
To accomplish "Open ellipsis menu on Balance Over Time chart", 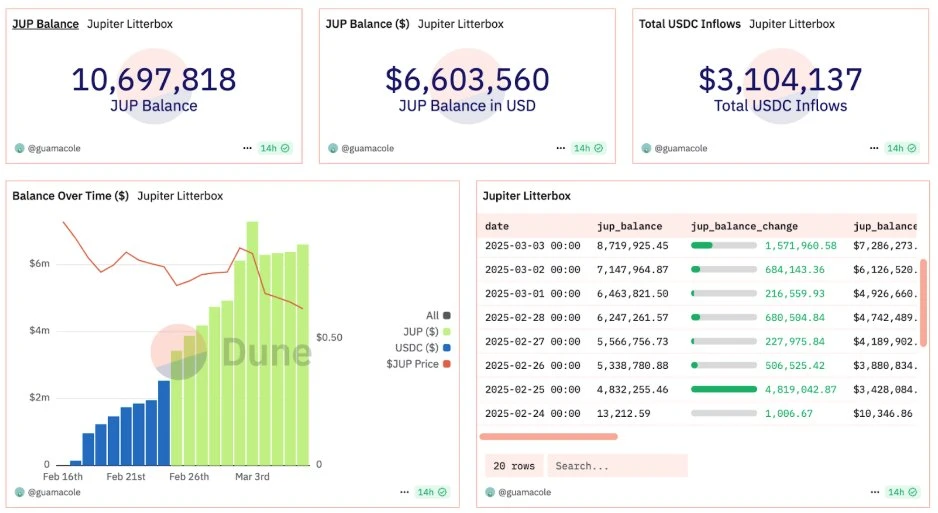I will [404, 492].
